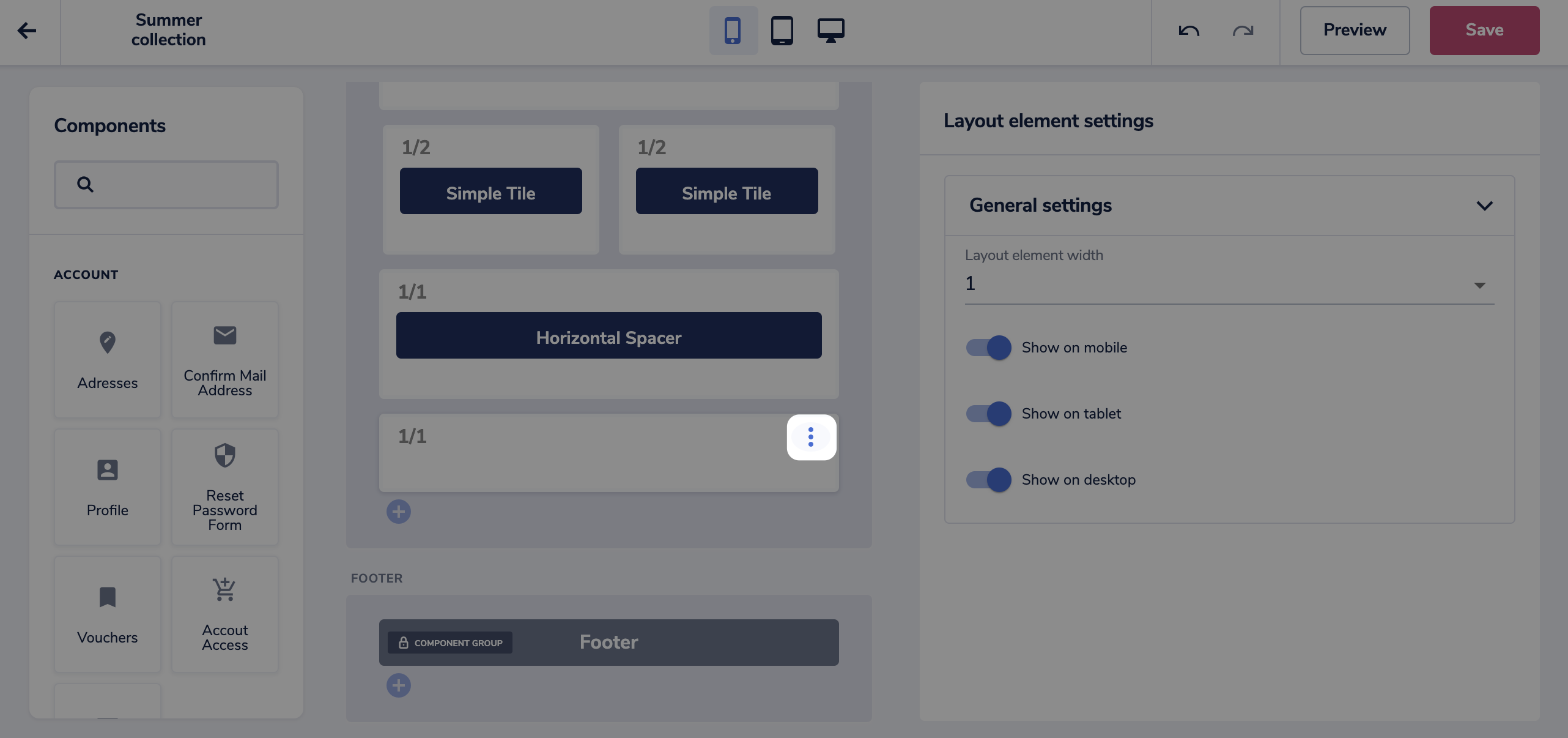Switch to the tablet device view

[782, 31]
